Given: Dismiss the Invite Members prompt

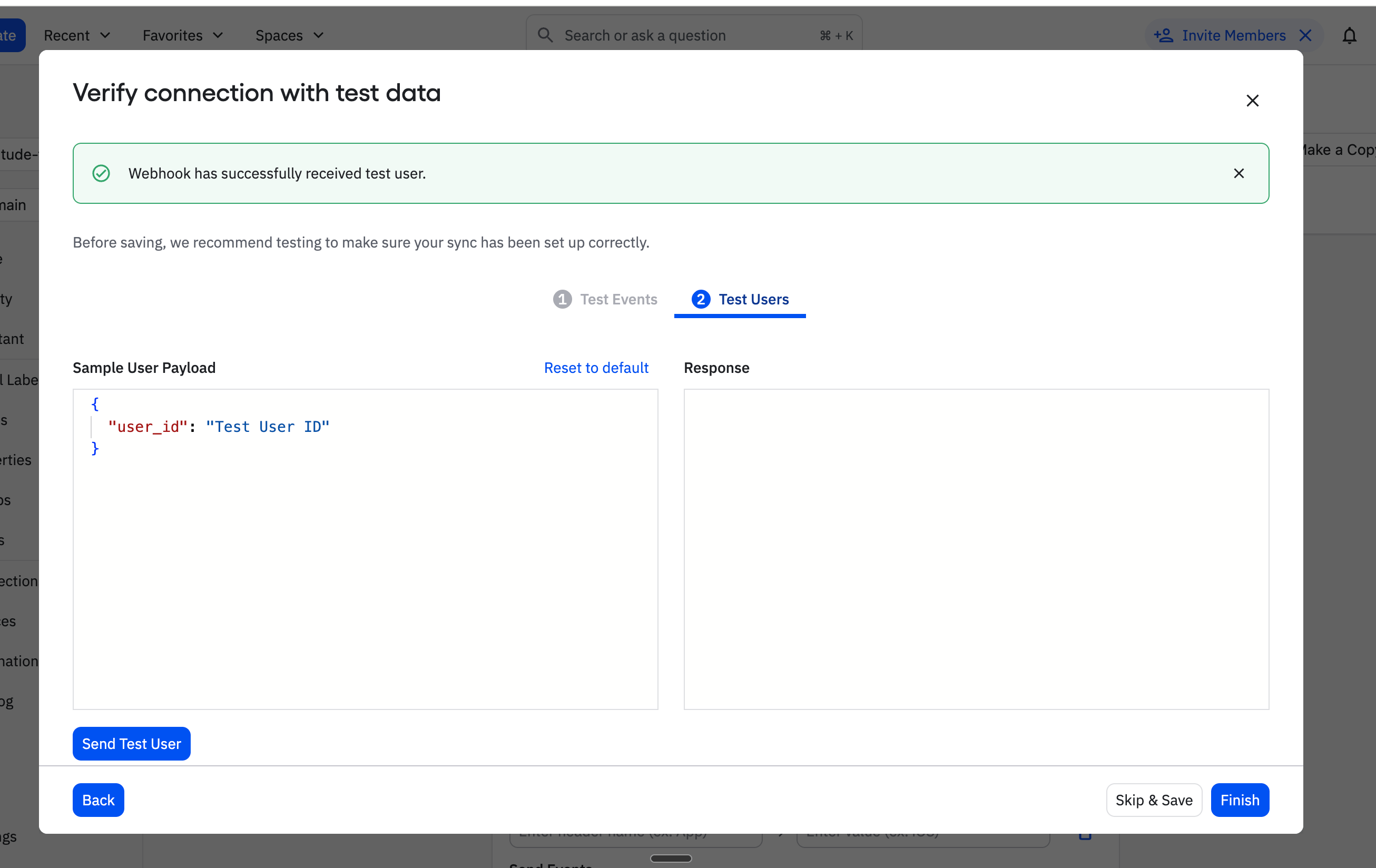Looking at the screenshot, I should [1304, 35].
